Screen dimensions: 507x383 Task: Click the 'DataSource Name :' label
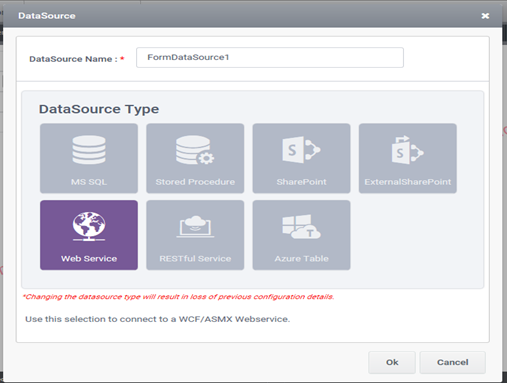[x=73, y=59]
